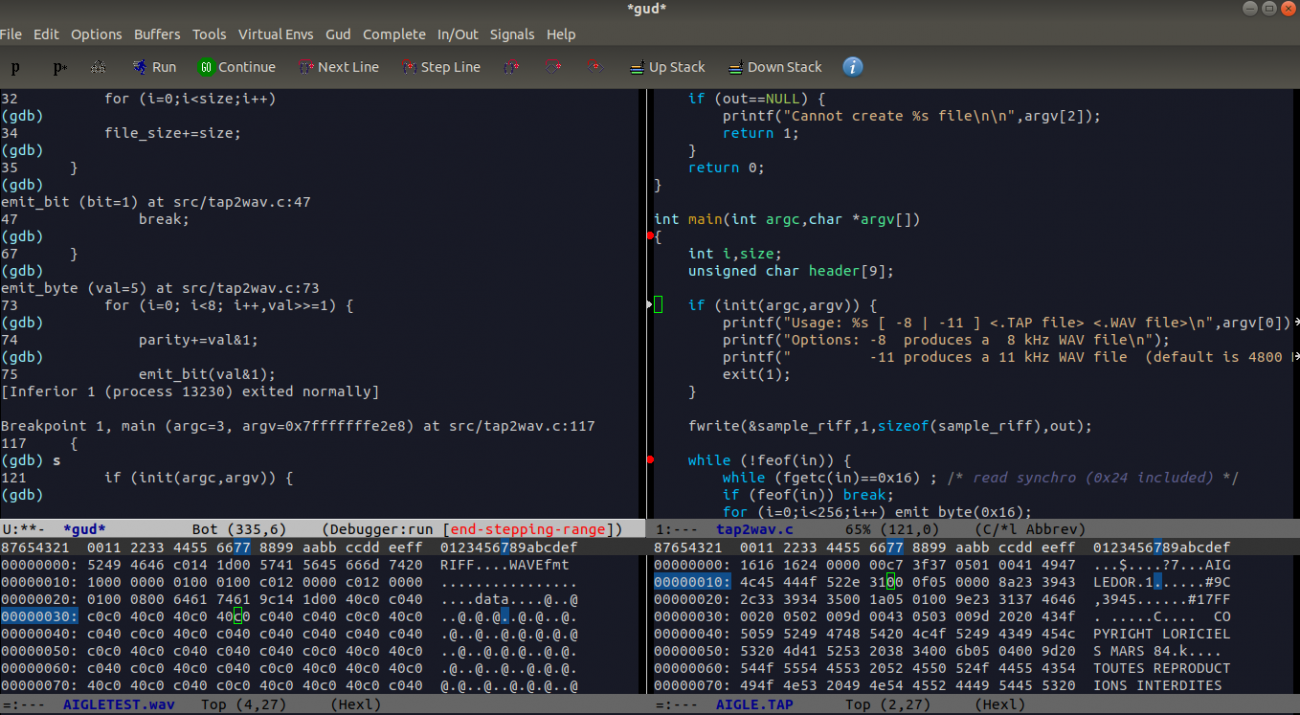Open the Signals menu

(x=512, y=34)
